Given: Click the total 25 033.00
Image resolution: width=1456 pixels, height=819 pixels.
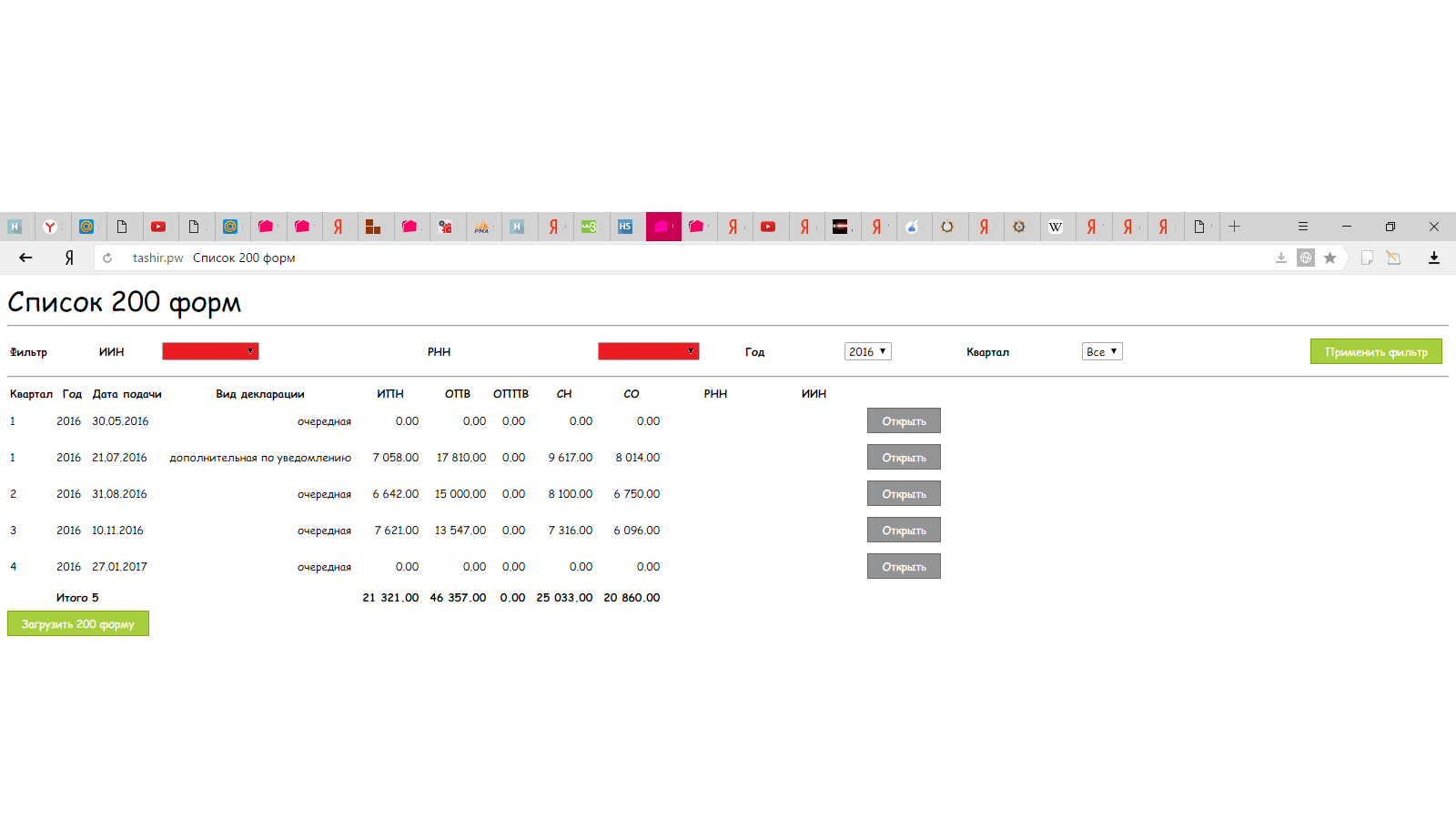Looking at the screenshot, I should [x=564, y=598].
